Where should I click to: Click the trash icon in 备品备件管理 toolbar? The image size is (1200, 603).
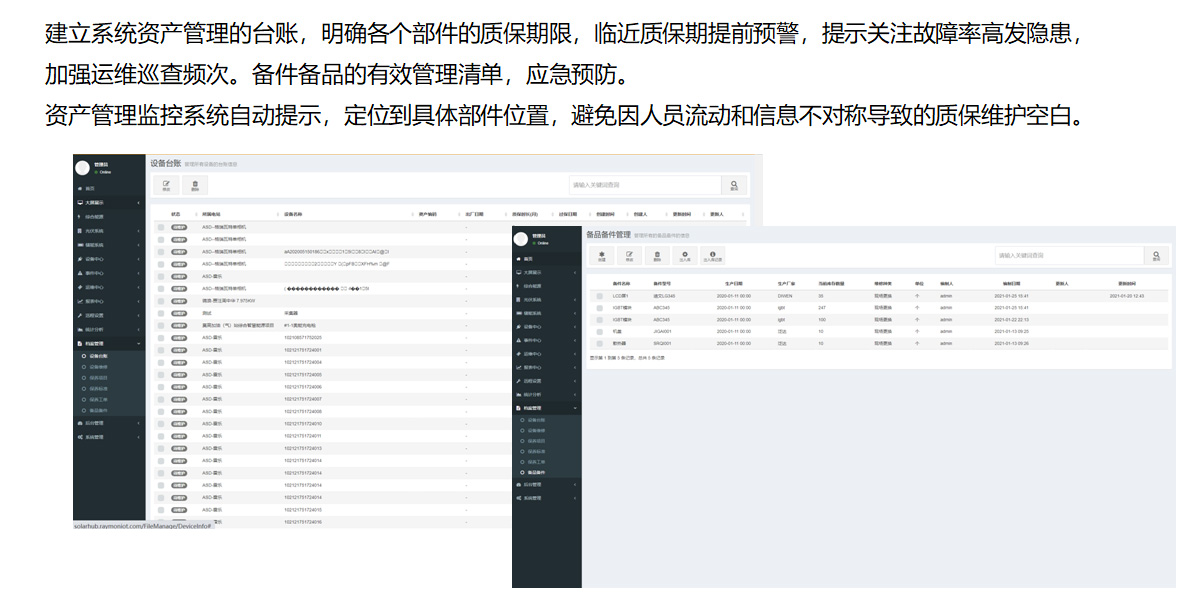pyautogui.click(x=657, y=256)
